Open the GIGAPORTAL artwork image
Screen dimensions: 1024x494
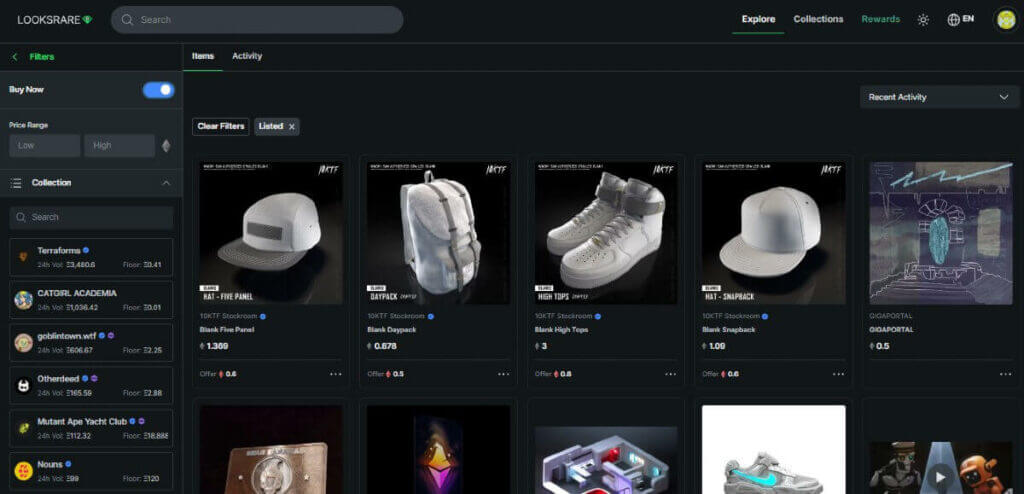(x=941, y=233)
